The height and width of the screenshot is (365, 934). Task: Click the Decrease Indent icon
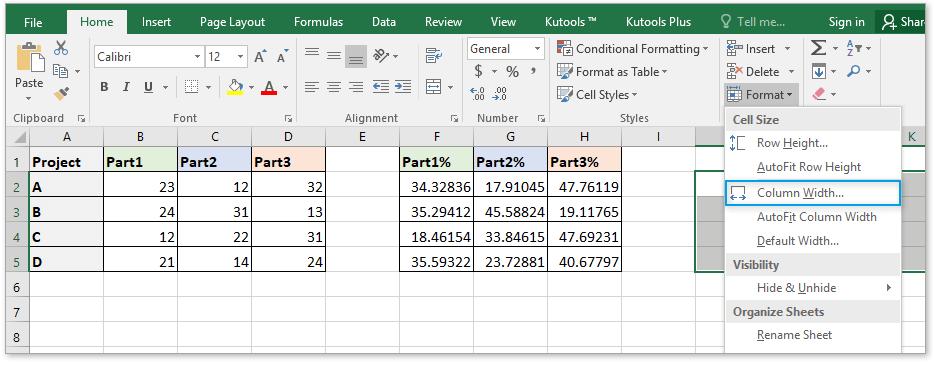[381, 88]
